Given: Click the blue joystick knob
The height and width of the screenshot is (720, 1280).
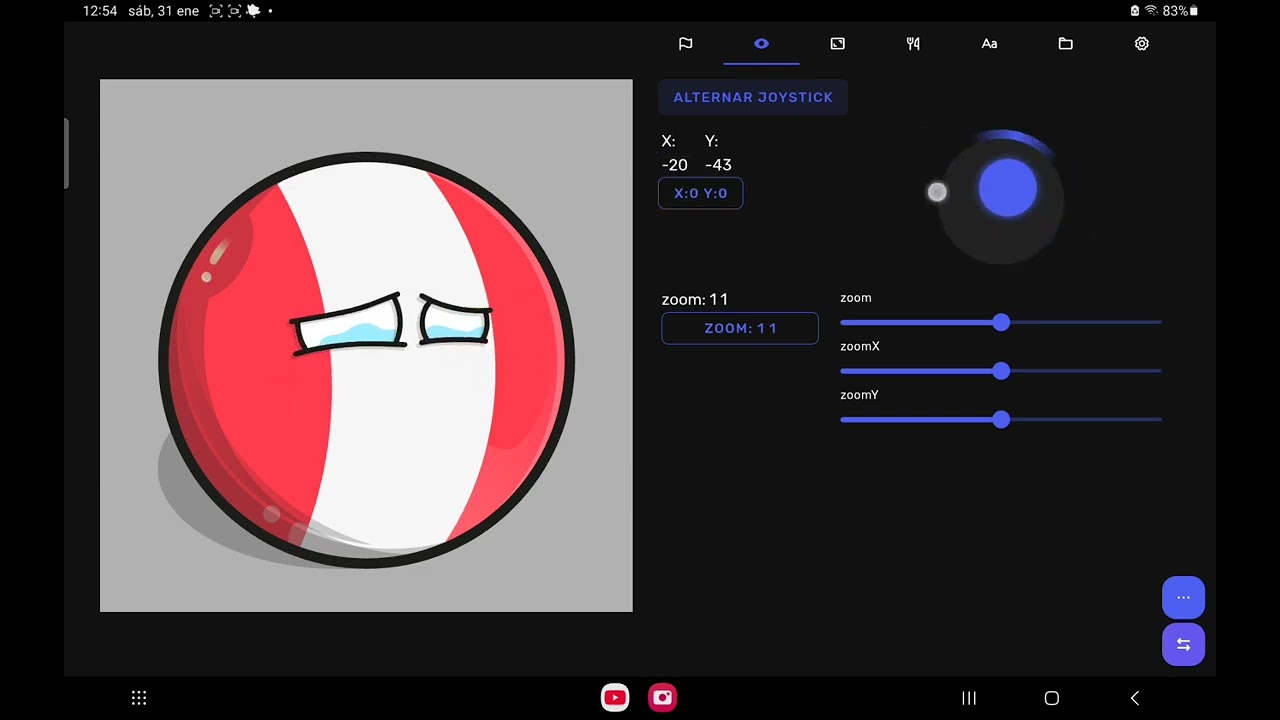Looking at the screenshot, I should 1007,188.
